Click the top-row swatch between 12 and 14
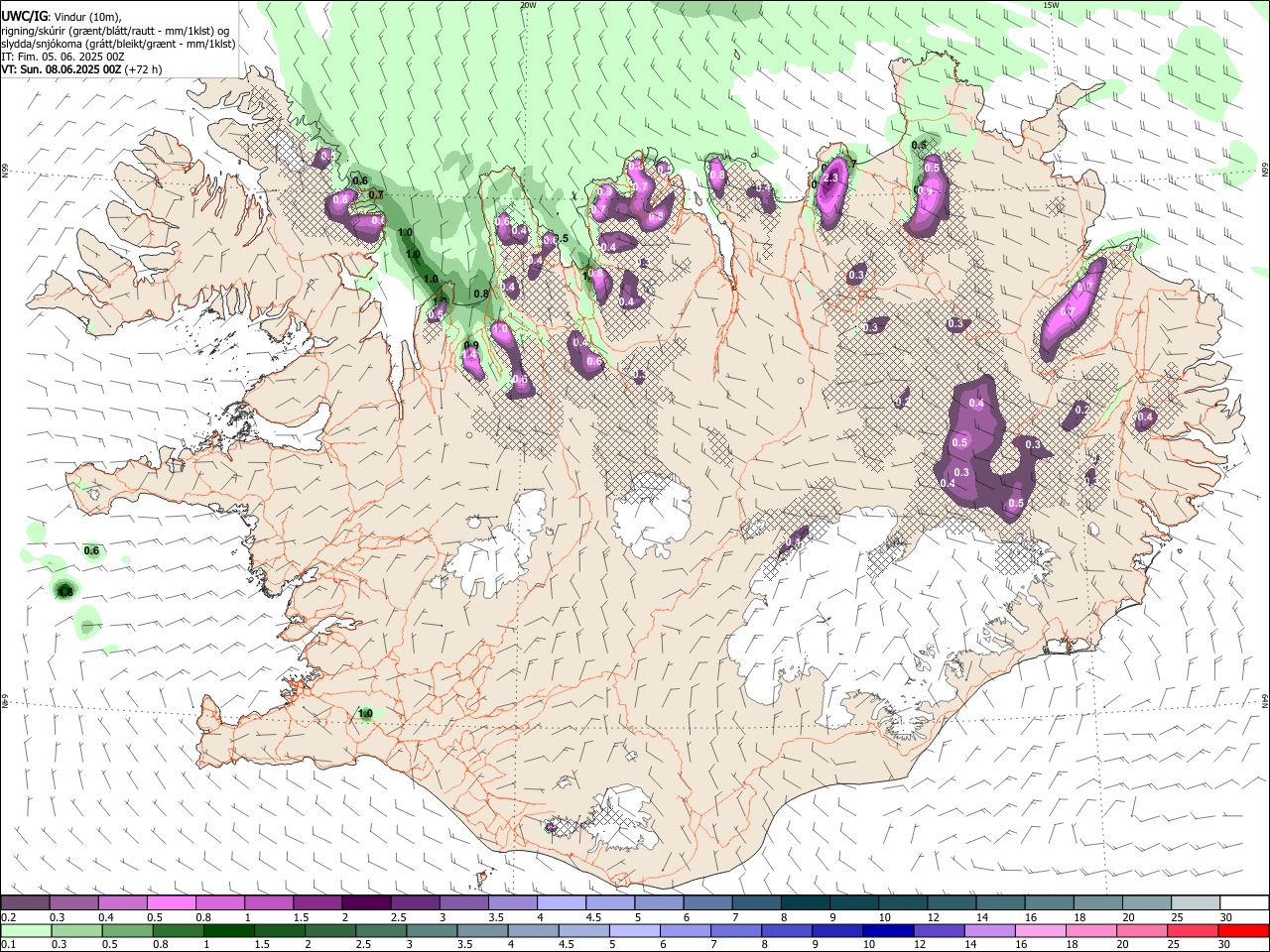1270x952 pixels. coord(952,902)
